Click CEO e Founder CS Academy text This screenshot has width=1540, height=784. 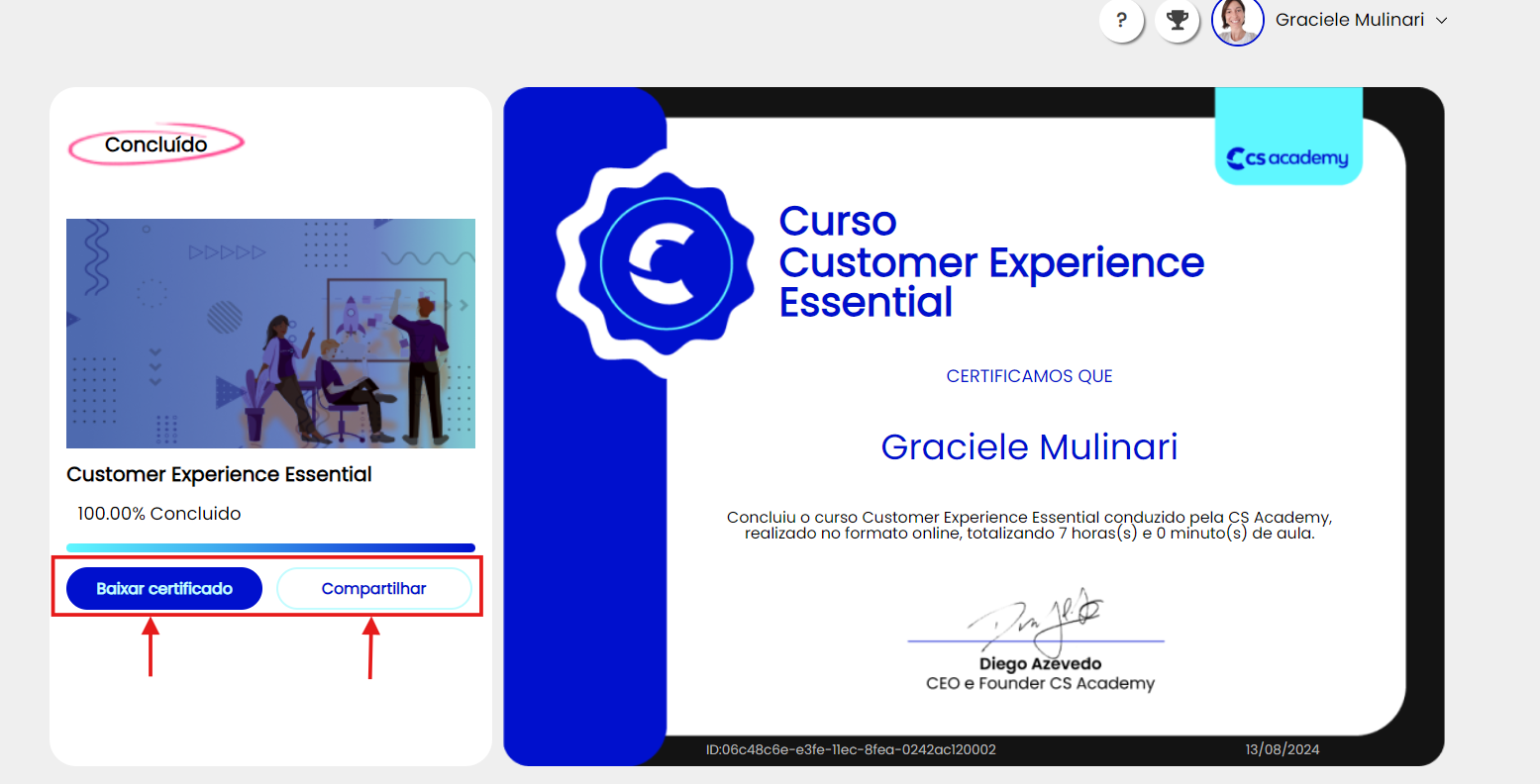(1040, 683)
